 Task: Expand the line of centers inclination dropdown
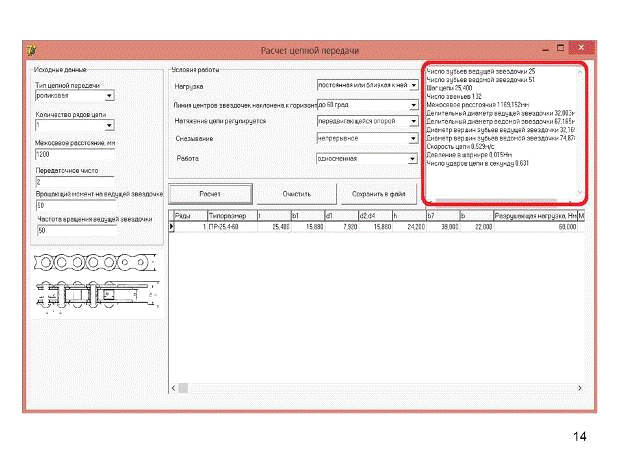[x=413, y=104]
